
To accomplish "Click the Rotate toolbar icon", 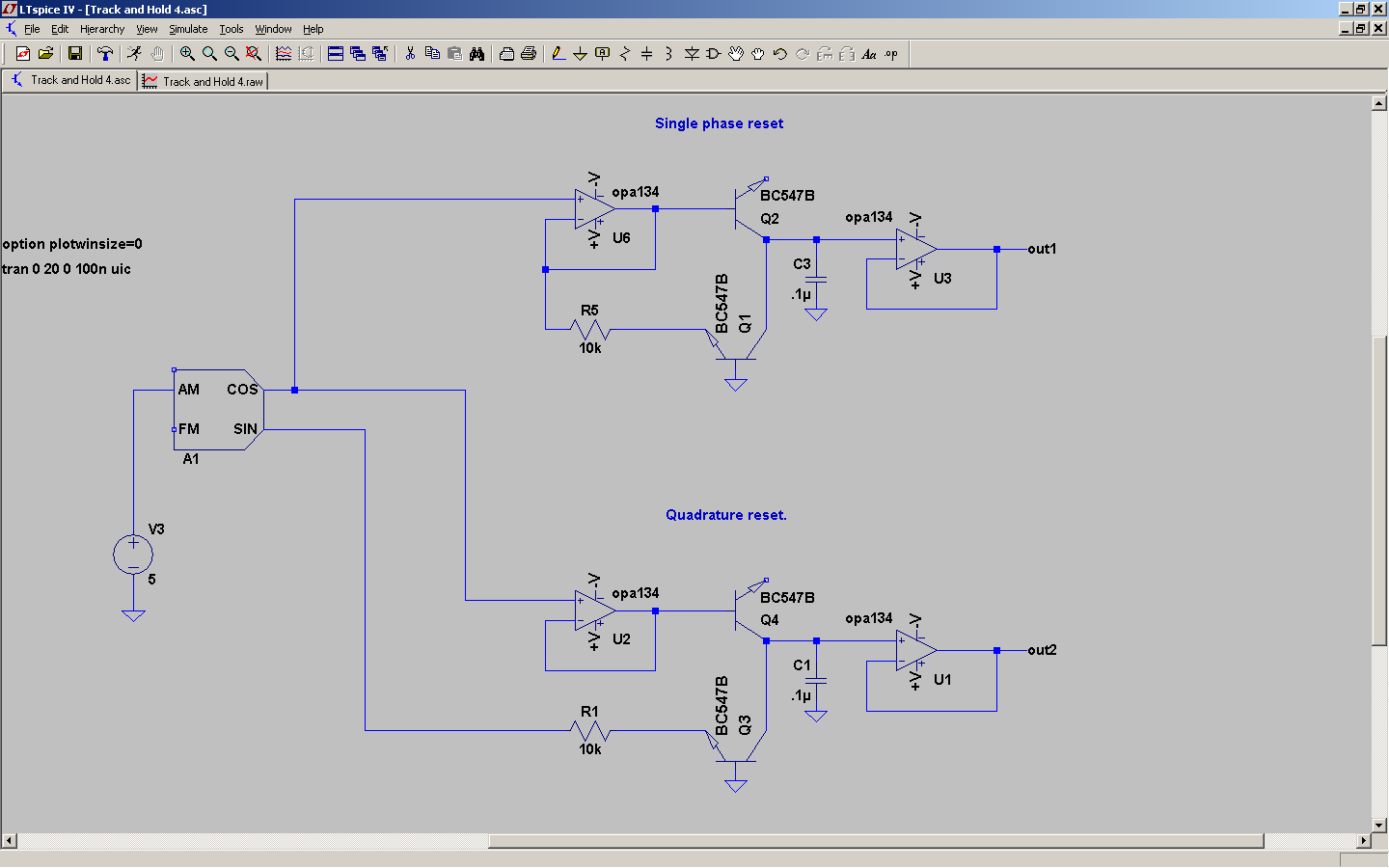I will coord(825,54).
